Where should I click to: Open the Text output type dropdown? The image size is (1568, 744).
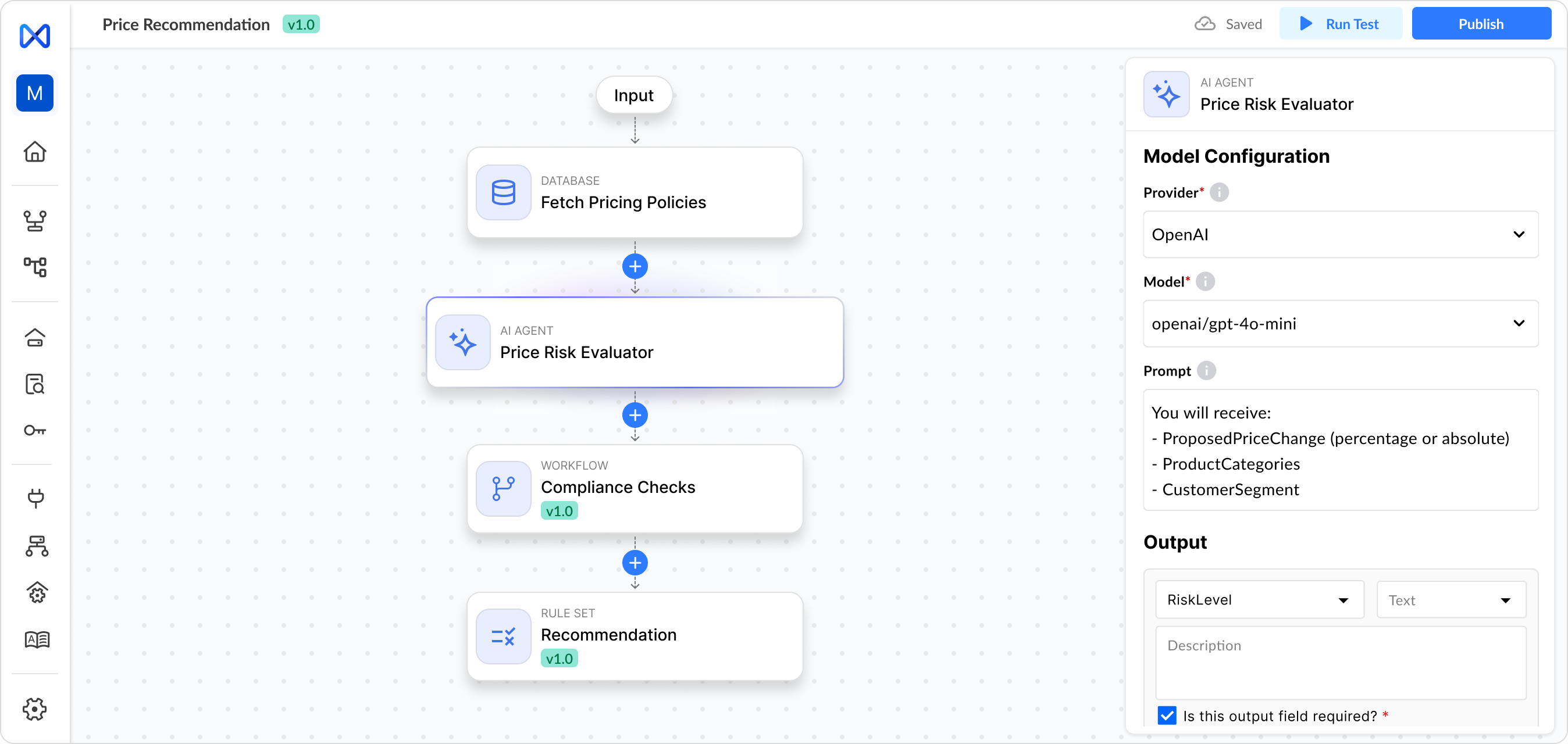[1451, 600]
